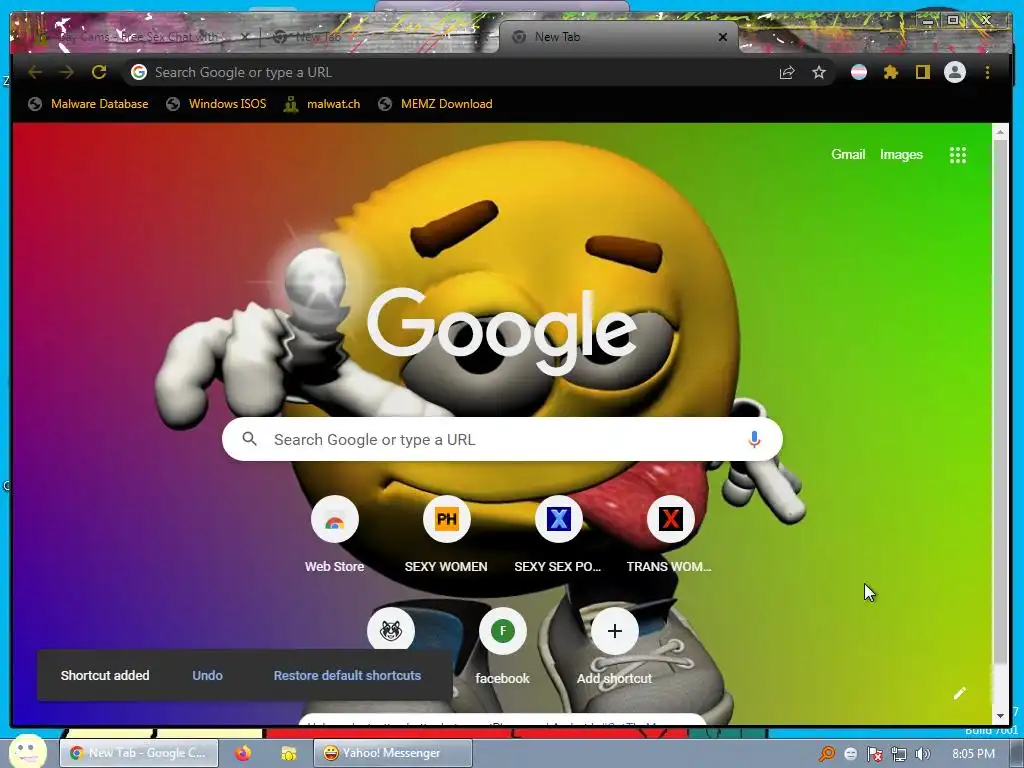Open the facebook shortcut

pyautogui.click(x=502, y=646)
